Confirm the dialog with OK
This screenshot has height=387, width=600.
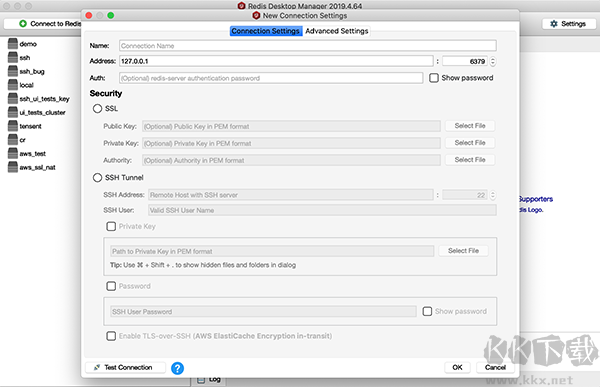point(457,367)
